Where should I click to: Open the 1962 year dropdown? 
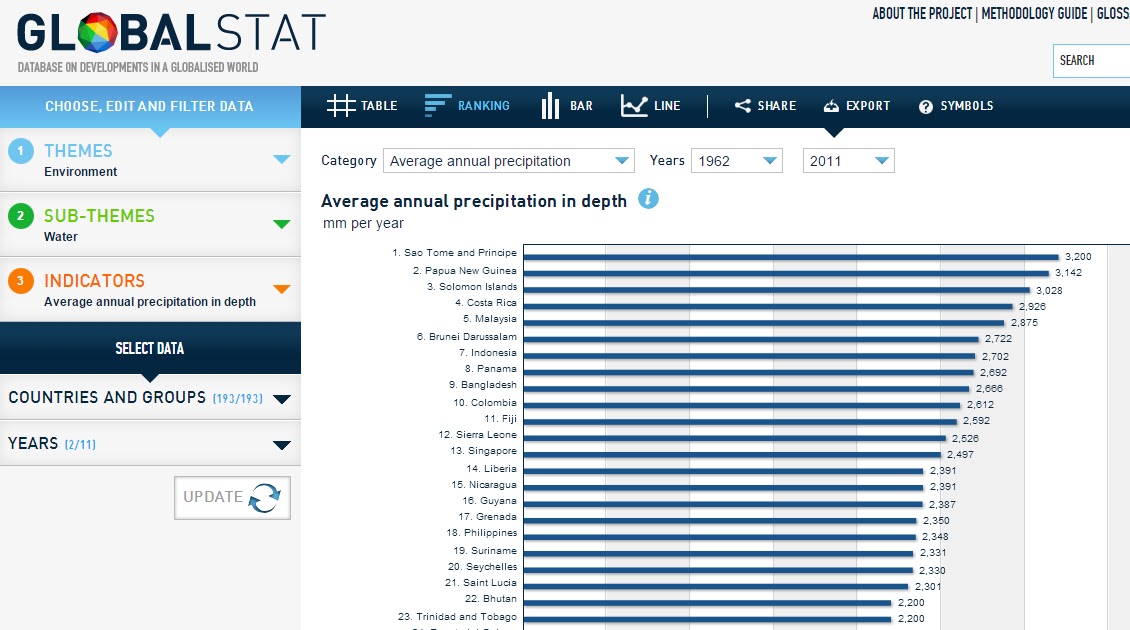click(737, 161)
